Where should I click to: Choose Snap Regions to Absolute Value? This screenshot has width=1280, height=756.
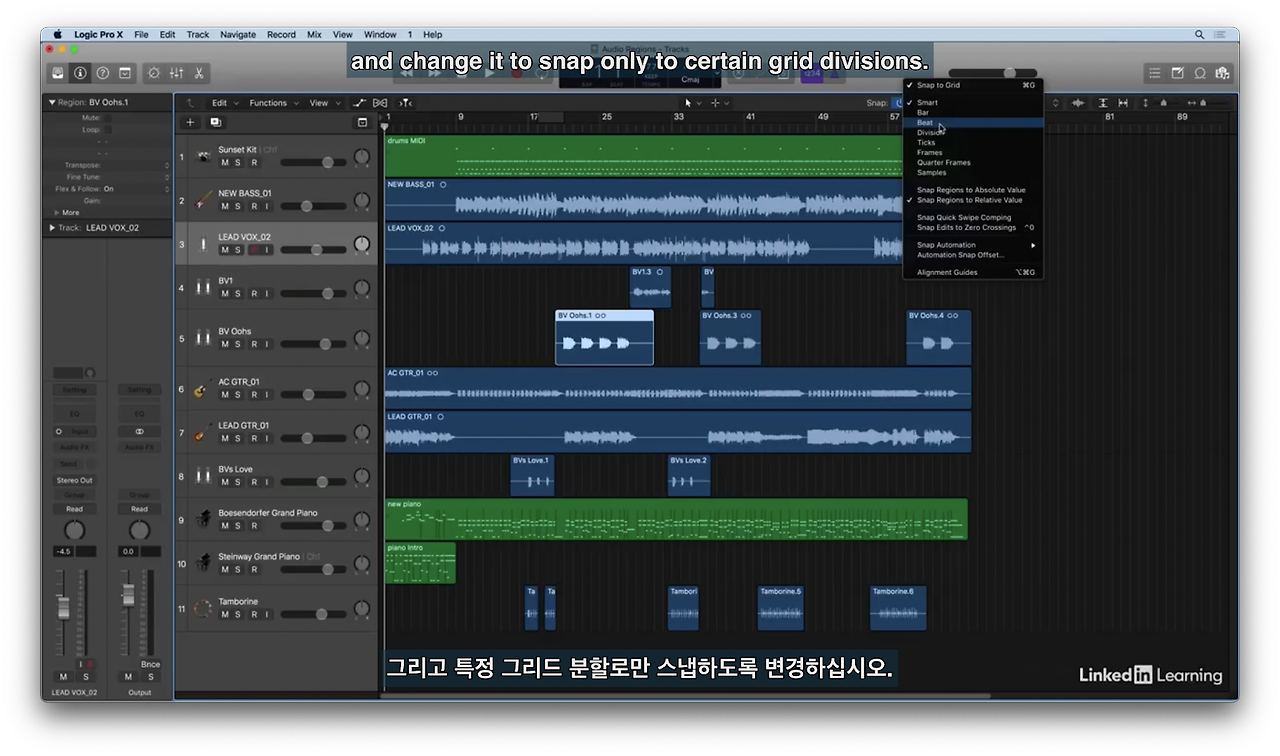(x=974, y=190)
